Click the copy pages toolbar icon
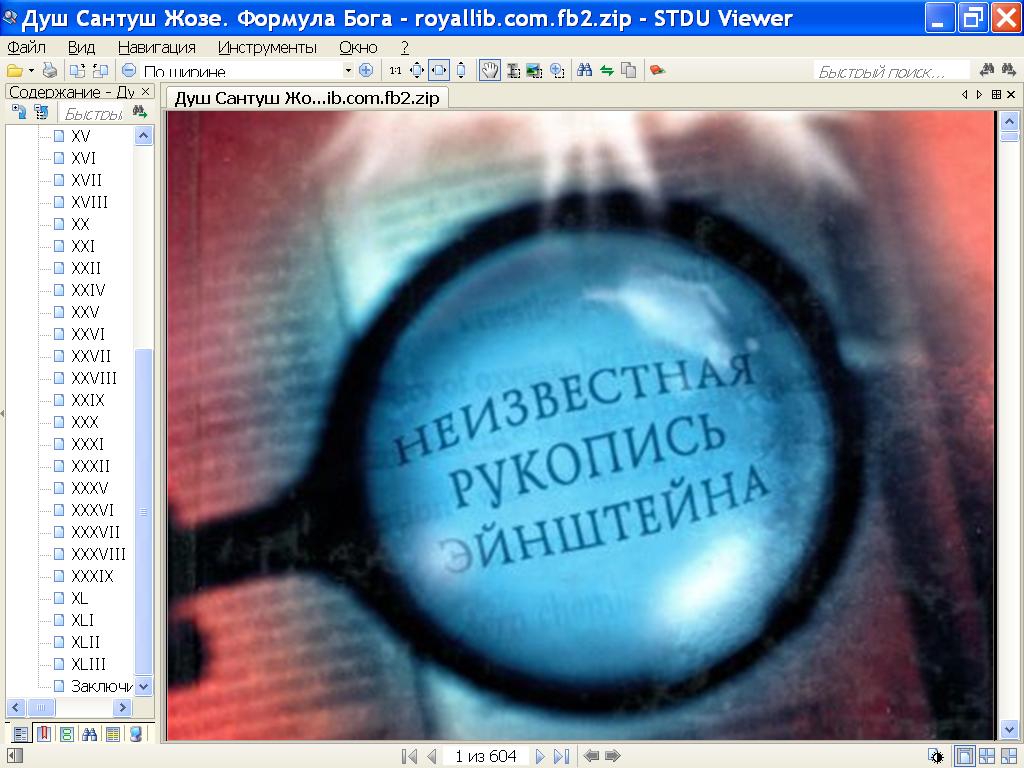The width and height of the screenshot is (1024, 768). [x=628, y=71]
